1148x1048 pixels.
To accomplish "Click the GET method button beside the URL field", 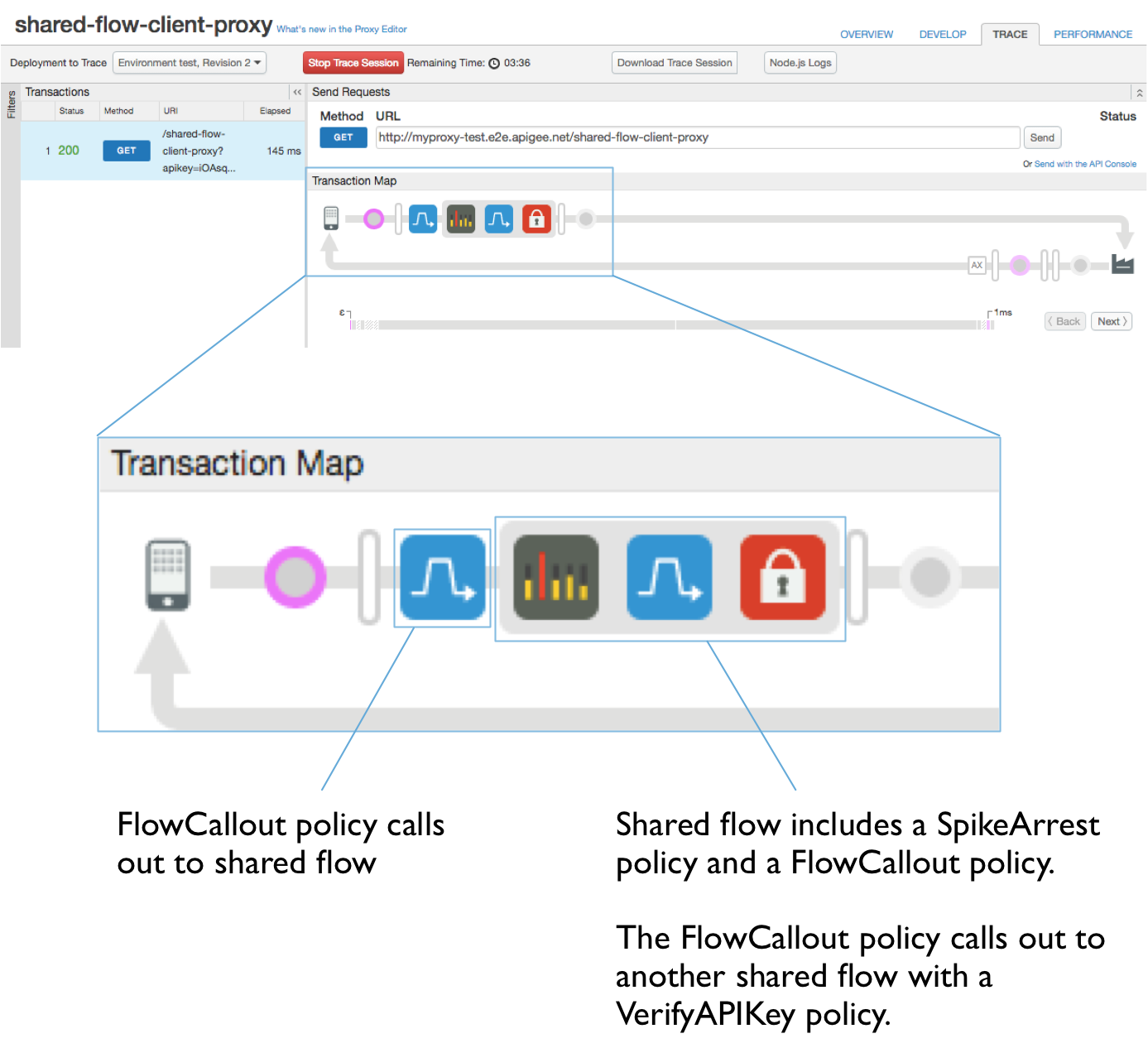I will pyautogui.click(x=343, y=137).
